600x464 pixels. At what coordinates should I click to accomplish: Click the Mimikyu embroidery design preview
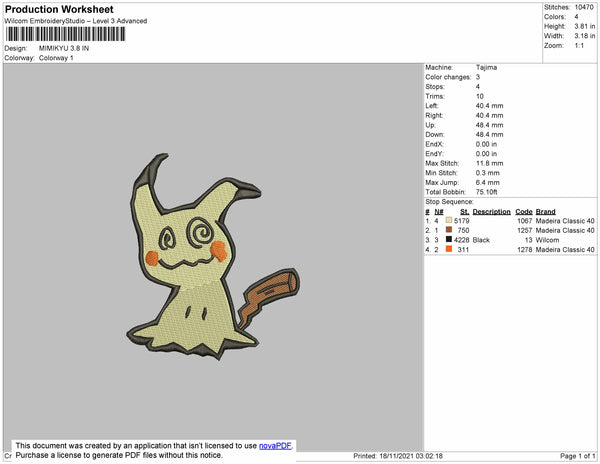click(x=212, y=259)
